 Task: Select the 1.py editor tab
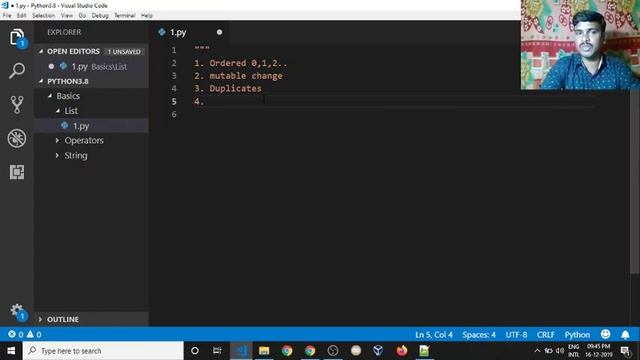pos(190,32)
